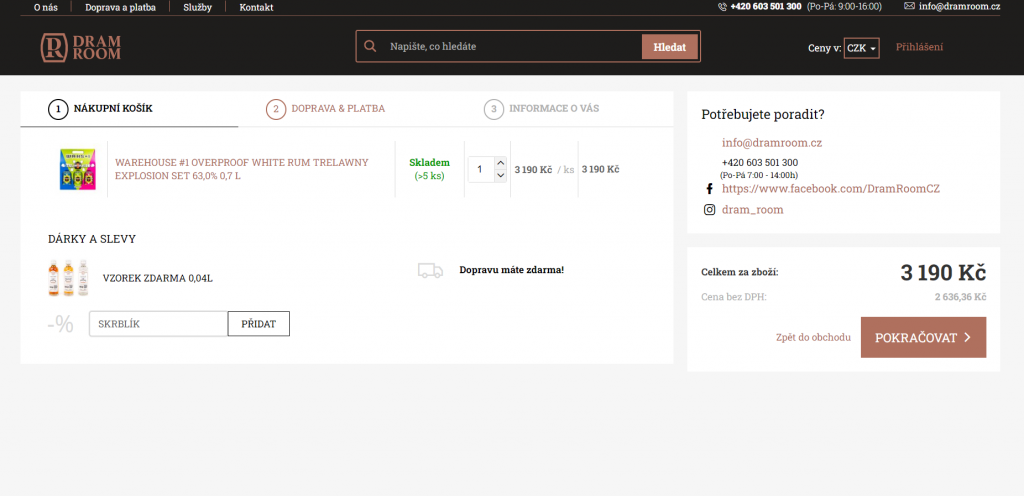1024x496 pixels.
Task: Click the Pokračovat button
Action: tap(923, 337)
